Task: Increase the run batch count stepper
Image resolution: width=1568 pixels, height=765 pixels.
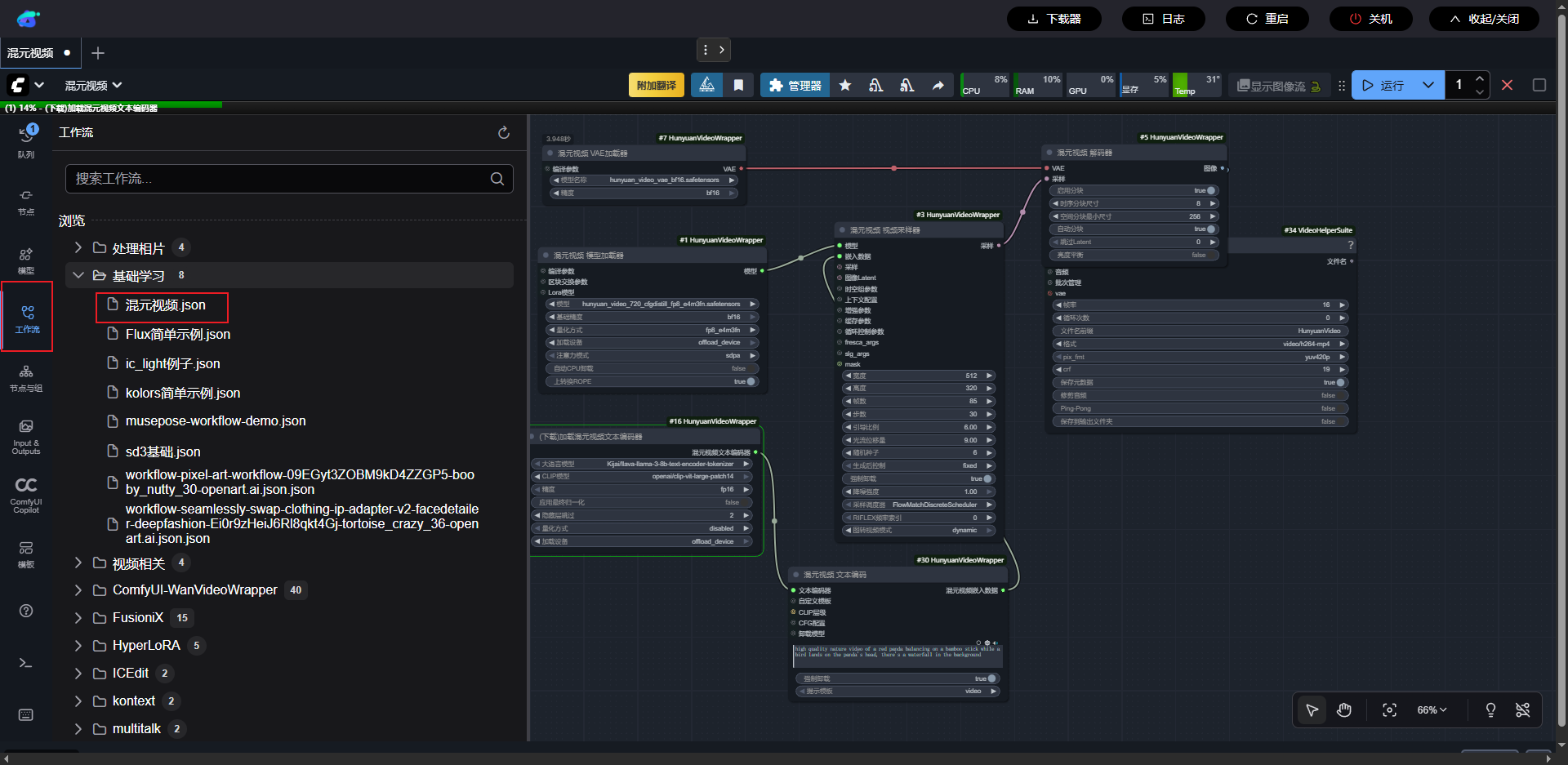Action: (x=1480, y=78)
